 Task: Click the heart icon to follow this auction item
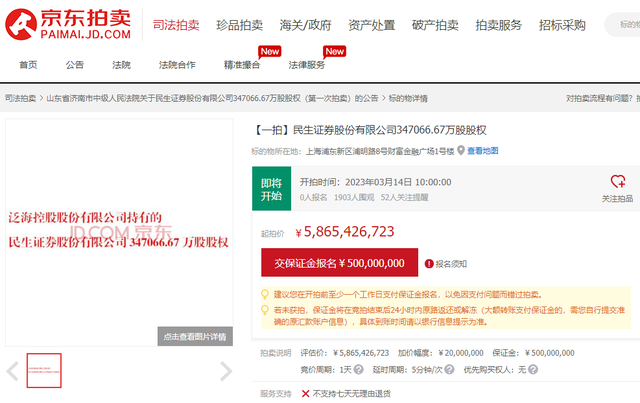click(x=618, y=181)
